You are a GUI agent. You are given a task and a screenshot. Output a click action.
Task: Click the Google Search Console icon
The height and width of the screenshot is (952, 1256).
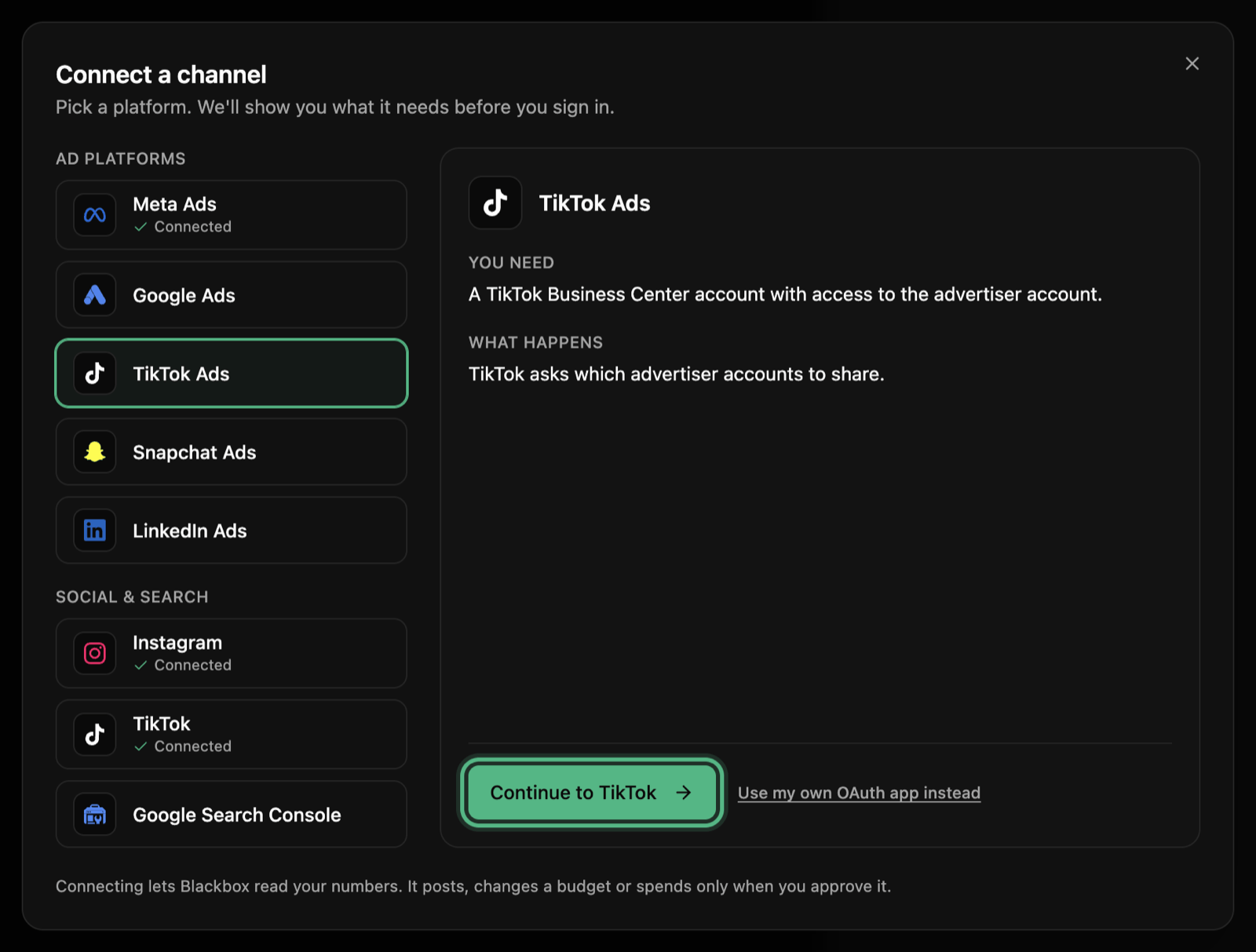pos(95,815)
